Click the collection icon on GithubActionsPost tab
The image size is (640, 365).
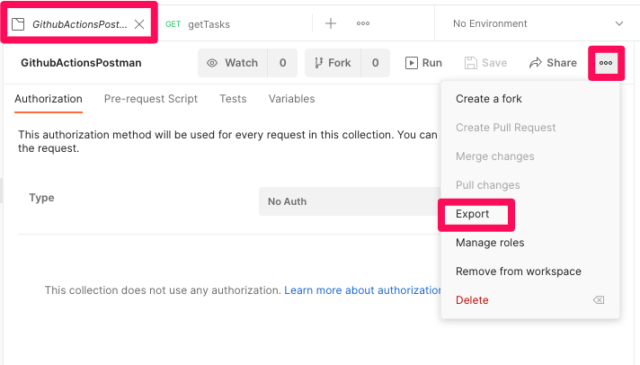[x=18, y=24]
